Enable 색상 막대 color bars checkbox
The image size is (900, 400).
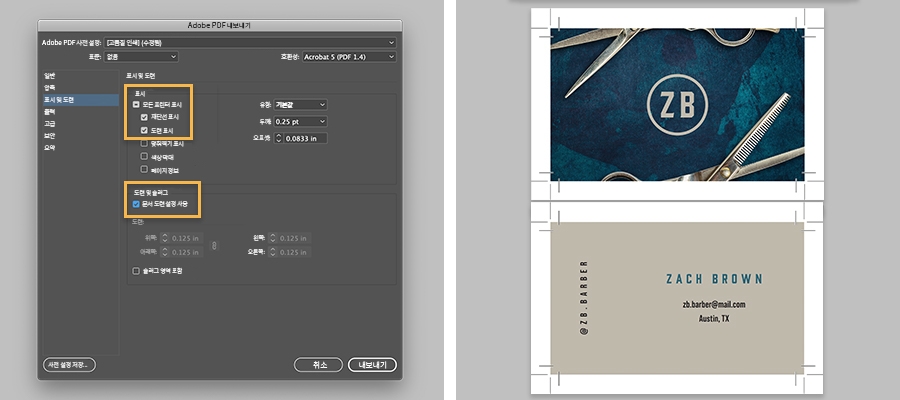coord(145,157)
